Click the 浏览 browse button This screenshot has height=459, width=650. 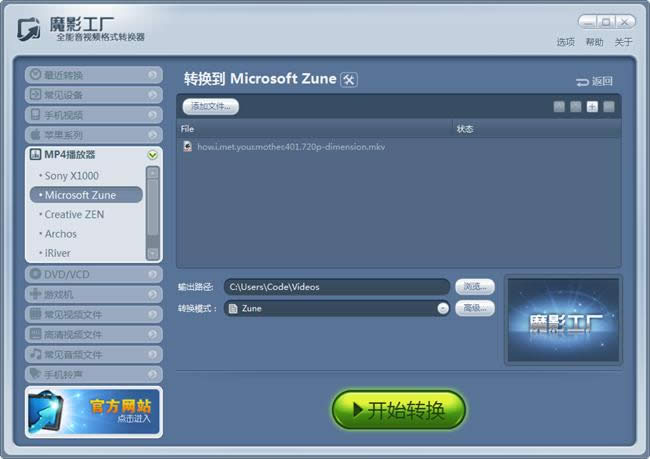pyautogui.click(x=475, y=287)
